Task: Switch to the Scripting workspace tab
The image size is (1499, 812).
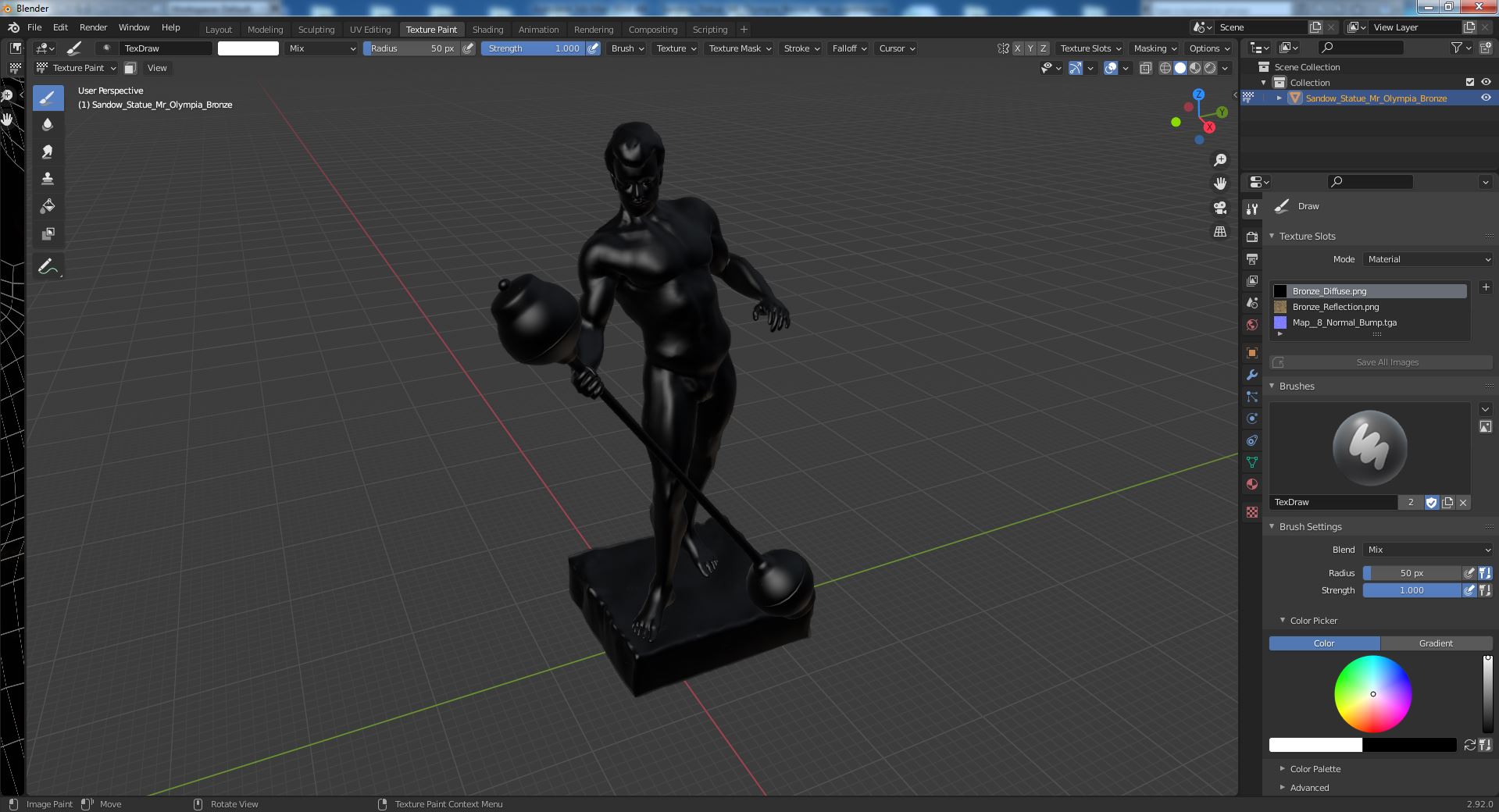Action: pos(710,30)
